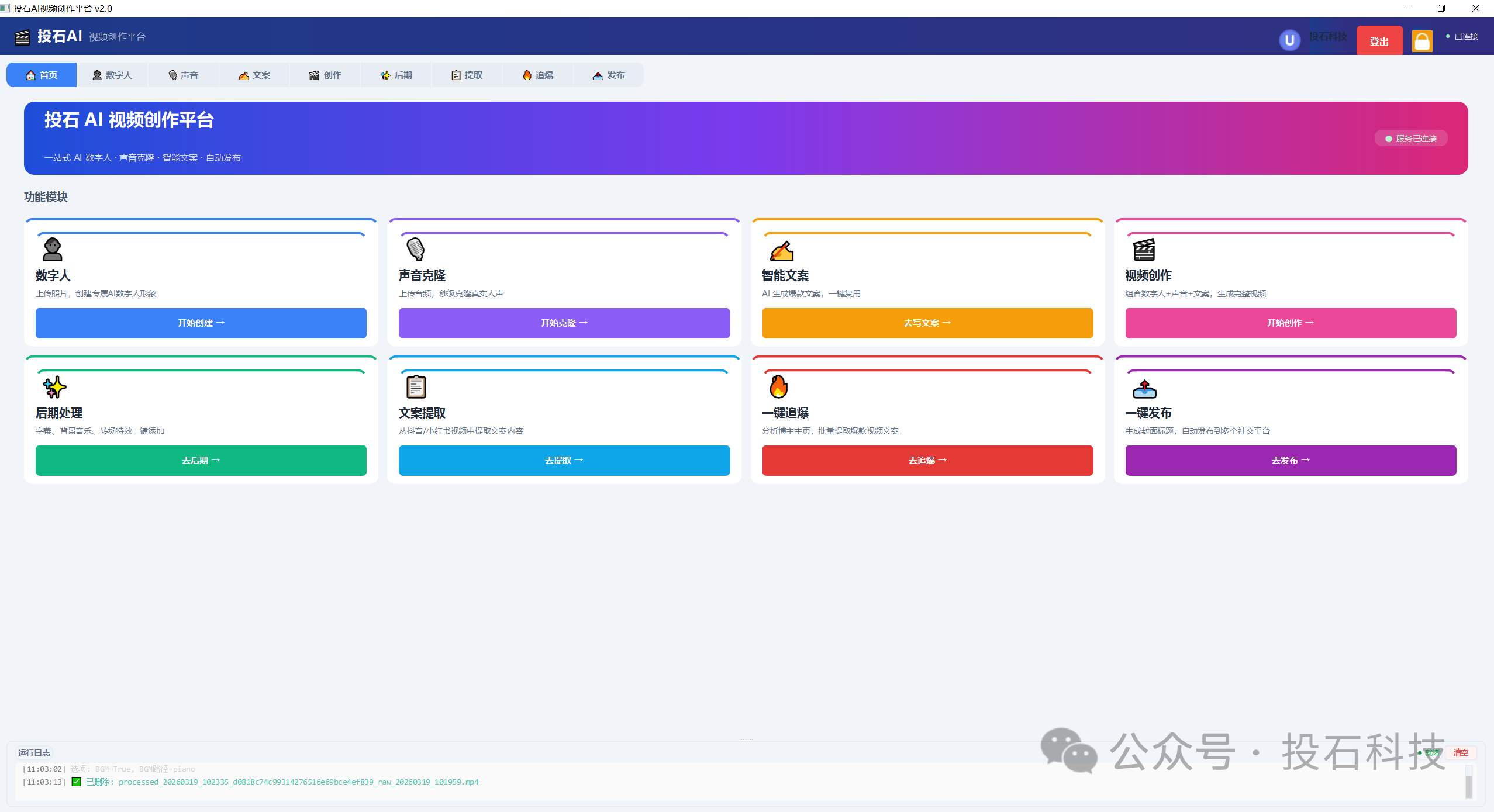
Task: Click the sparkle icon in 后期处理 card
Action: (x=54, y=387)
